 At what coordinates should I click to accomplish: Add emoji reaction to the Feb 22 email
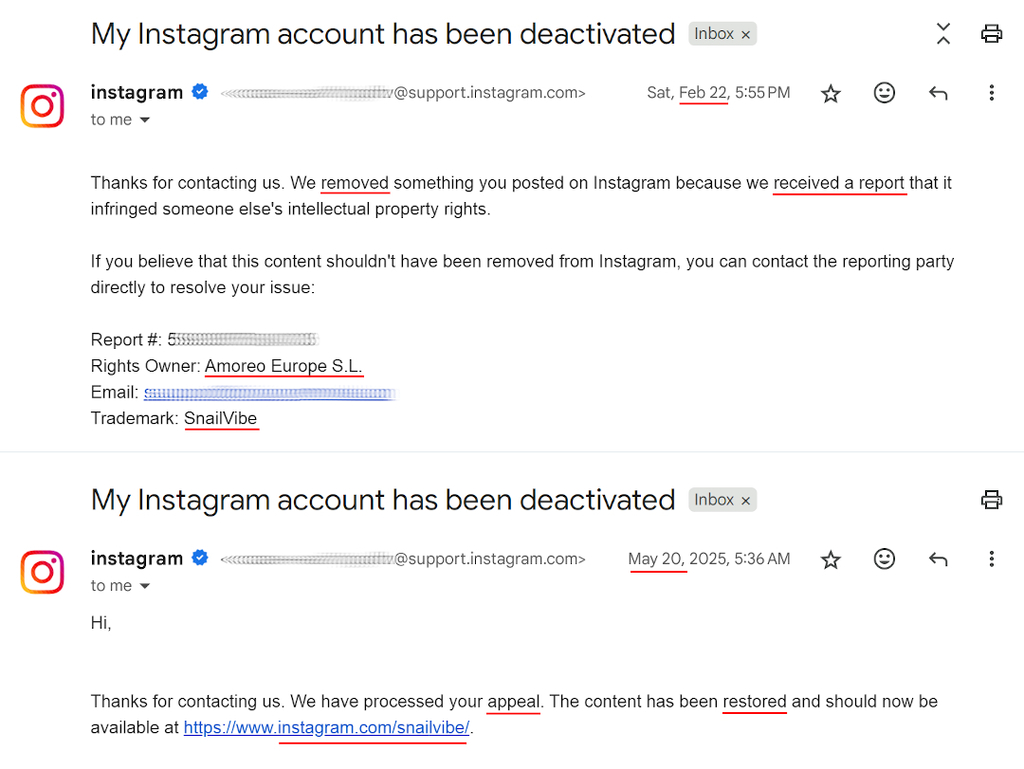click(884, 93)
